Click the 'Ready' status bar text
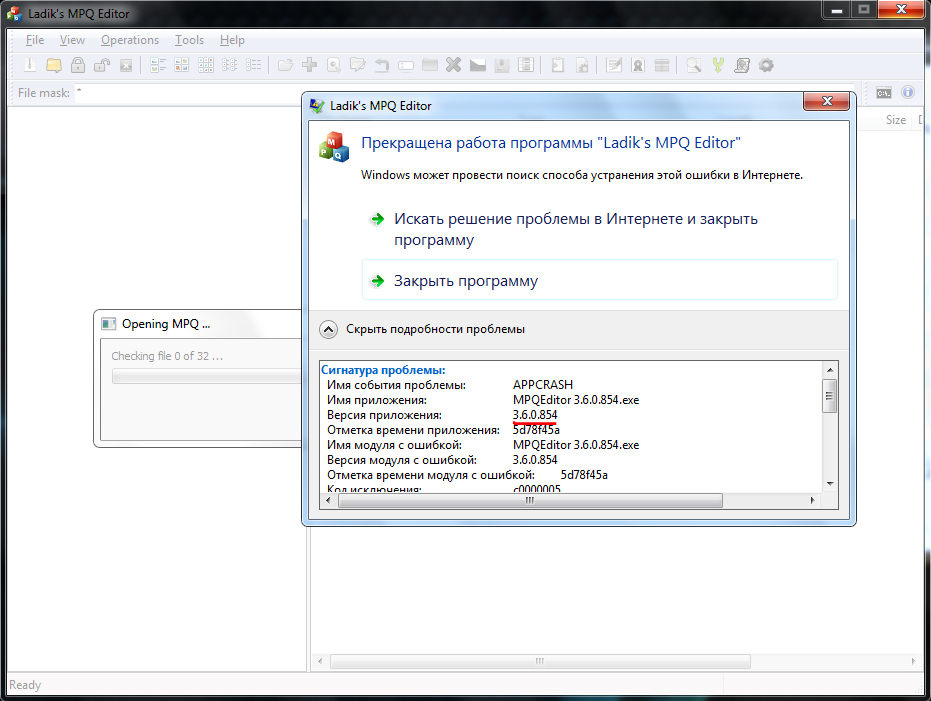Screen dimensions: 931x701 click(25, 684)
